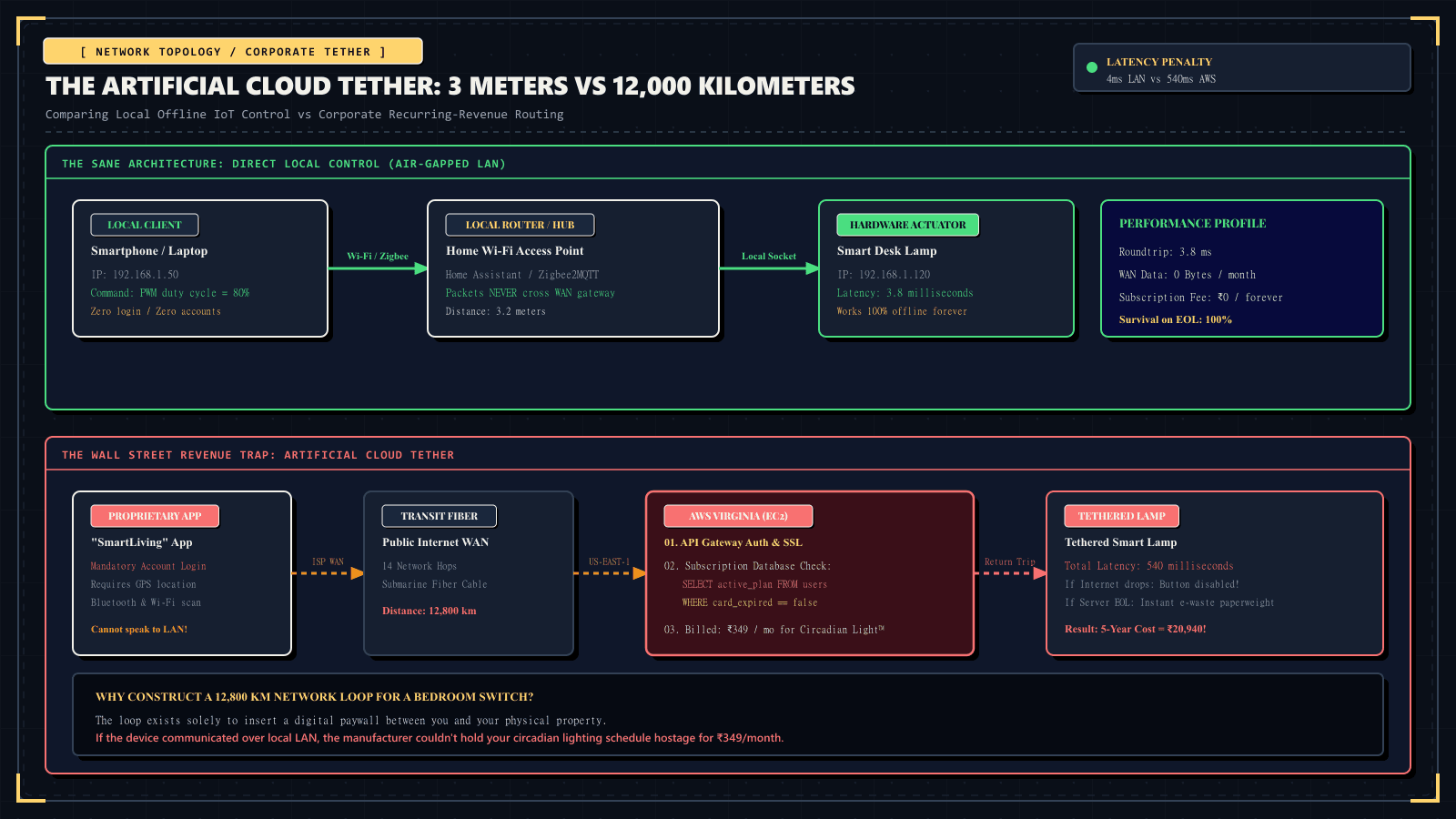Click 'Subscription Fee: ₹0 / forever' line
The width and height of the screenshot is (1456, 819).
pyautogui.click(x=1201, y=298)
